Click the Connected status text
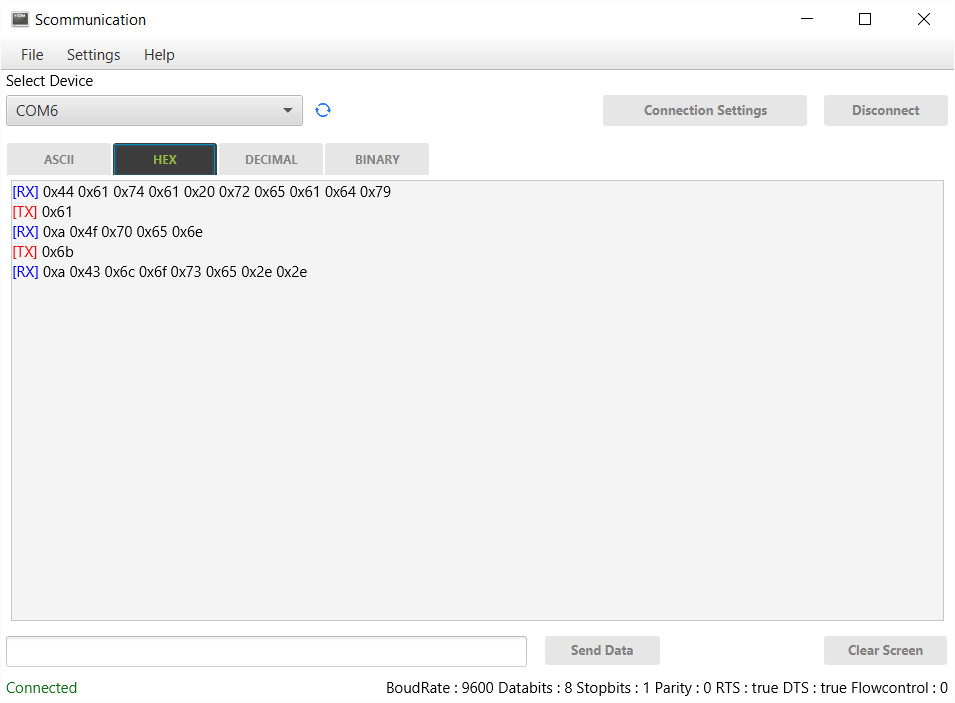The width and height of the screenshot is (955, 703). click(41, 688)
